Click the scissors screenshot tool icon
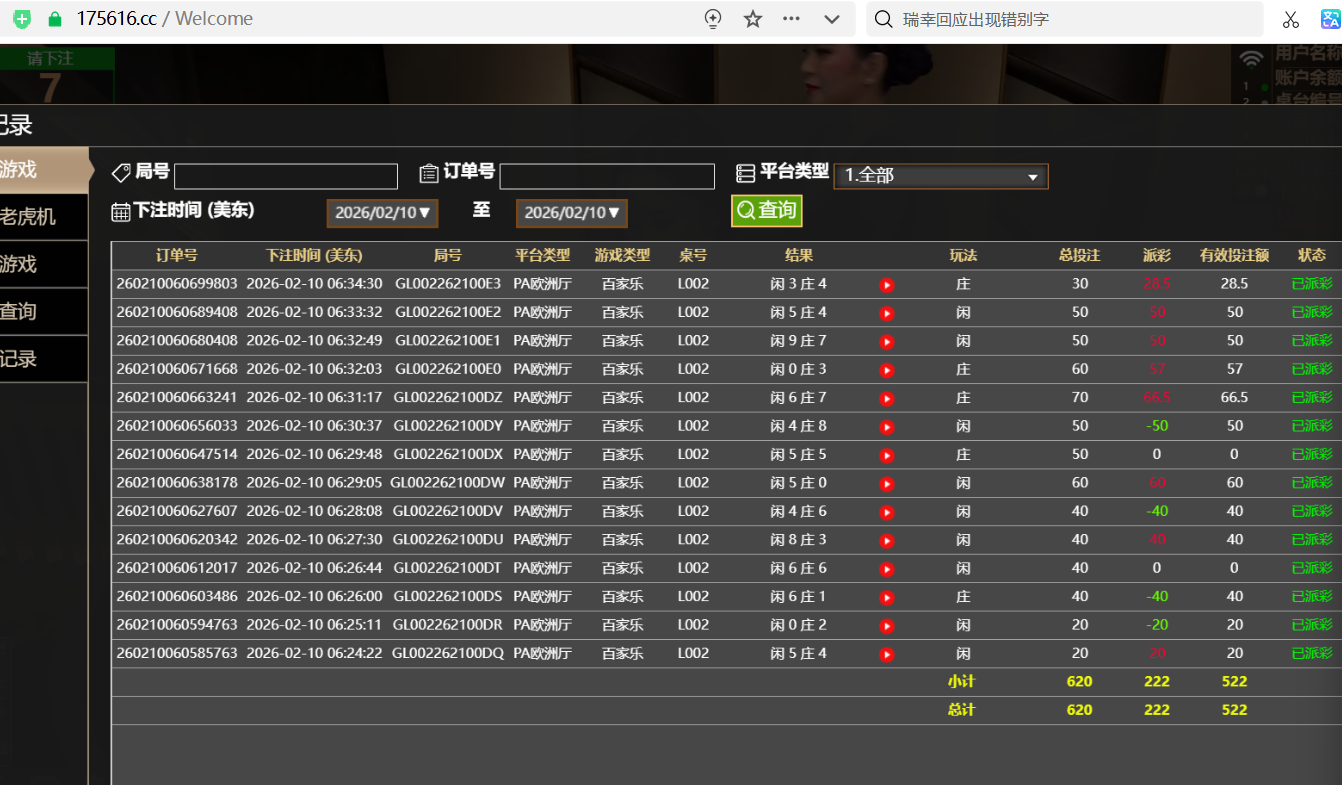This screenshot has height=785, width=1342. click(x=1290, y=19)
